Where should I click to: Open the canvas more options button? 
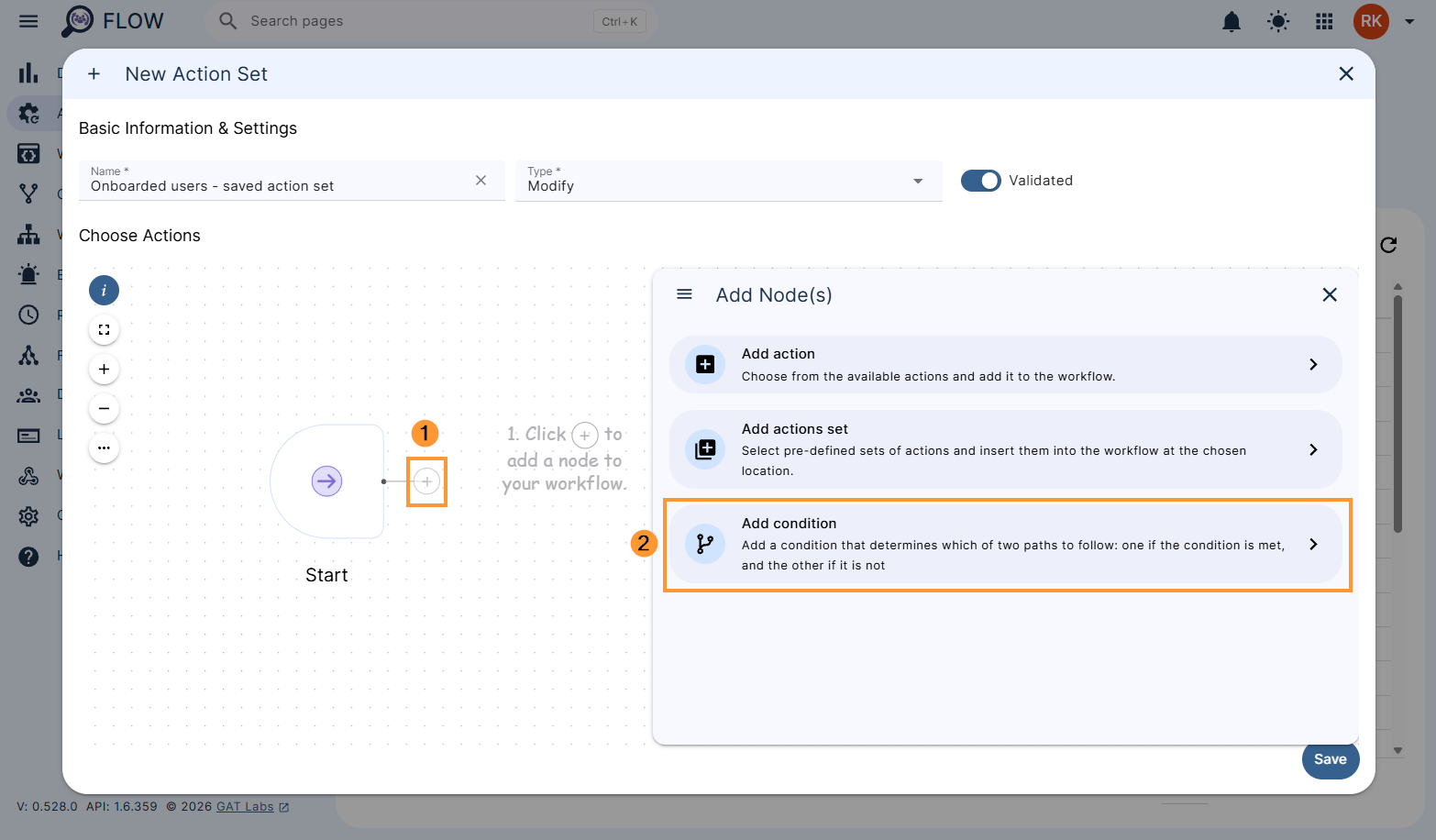pos(104,448)
